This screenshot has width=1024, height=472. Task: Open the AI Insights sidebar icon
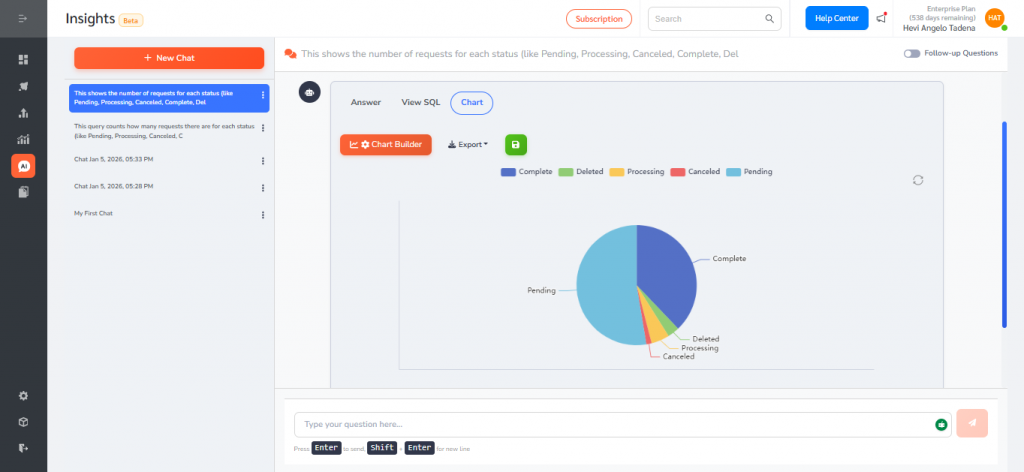pyautogui.click(x=23, y=166)
